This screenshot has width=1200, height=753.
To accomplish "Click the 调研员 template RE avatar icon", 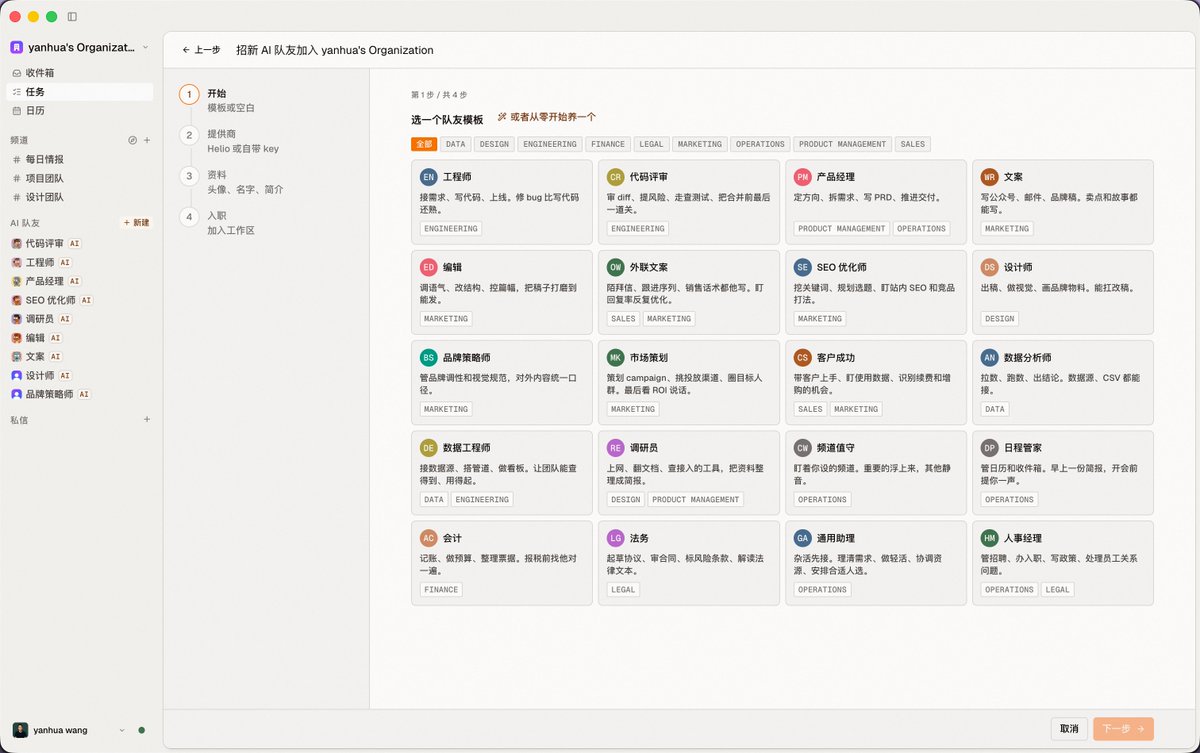I will click(x=616, y=447).
